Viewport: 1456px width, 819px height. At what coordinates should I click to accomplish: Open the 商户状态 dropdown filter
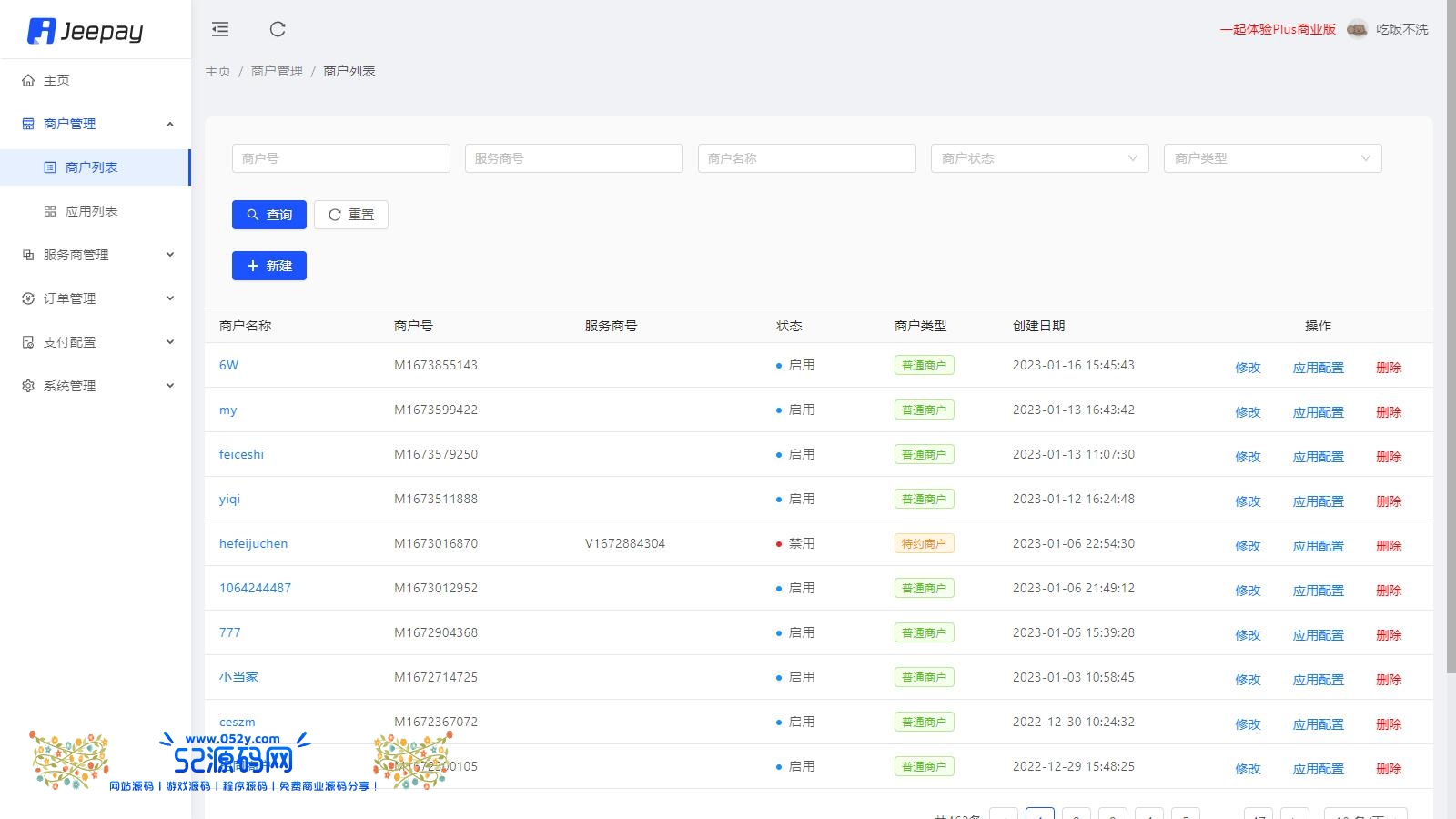tap(1039, 158)
